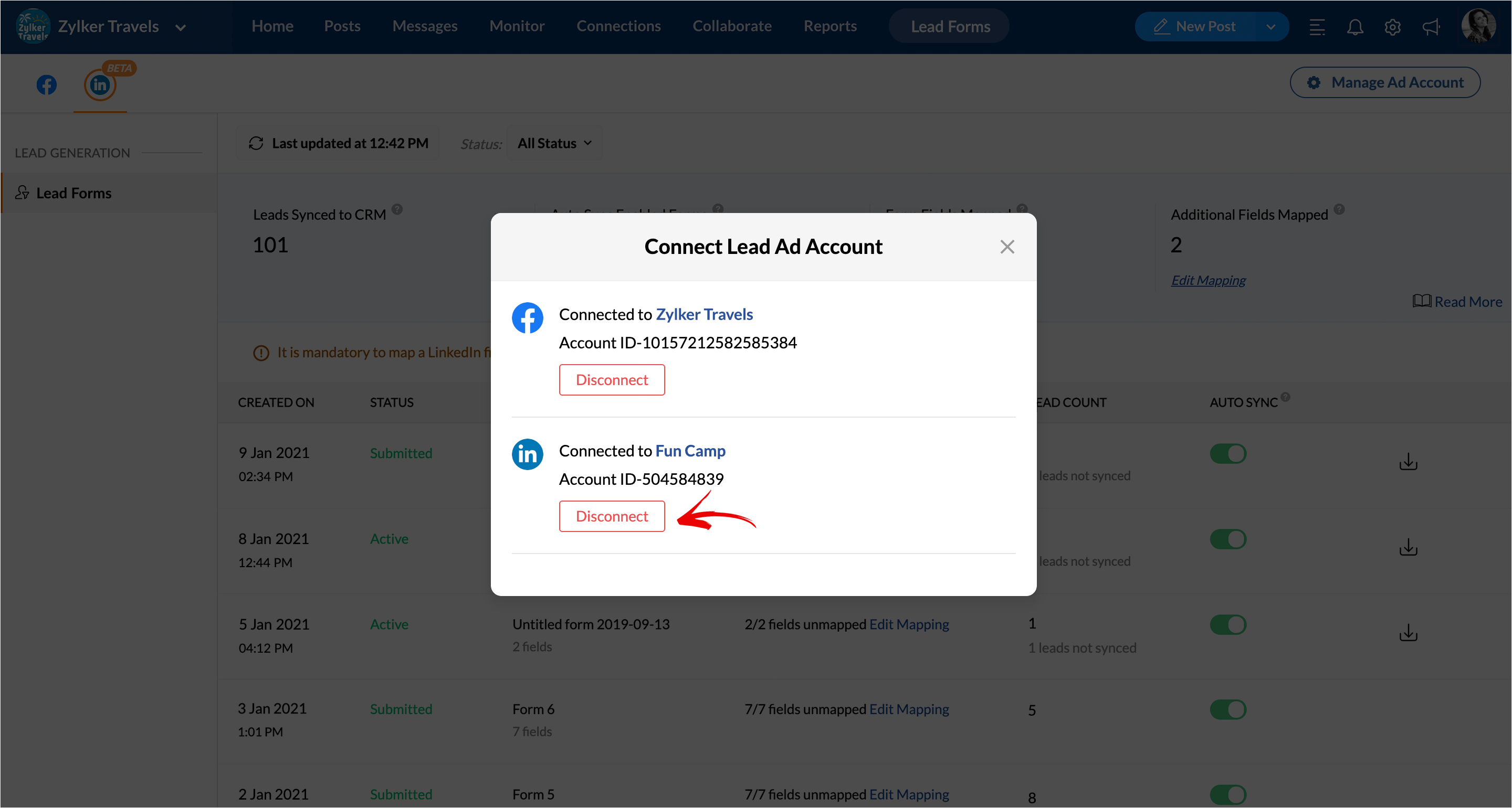Image resolution: width=1512 pixels, height=808 pixels.
Task: Open the Monitor menu item
Action: pos(517,26)
